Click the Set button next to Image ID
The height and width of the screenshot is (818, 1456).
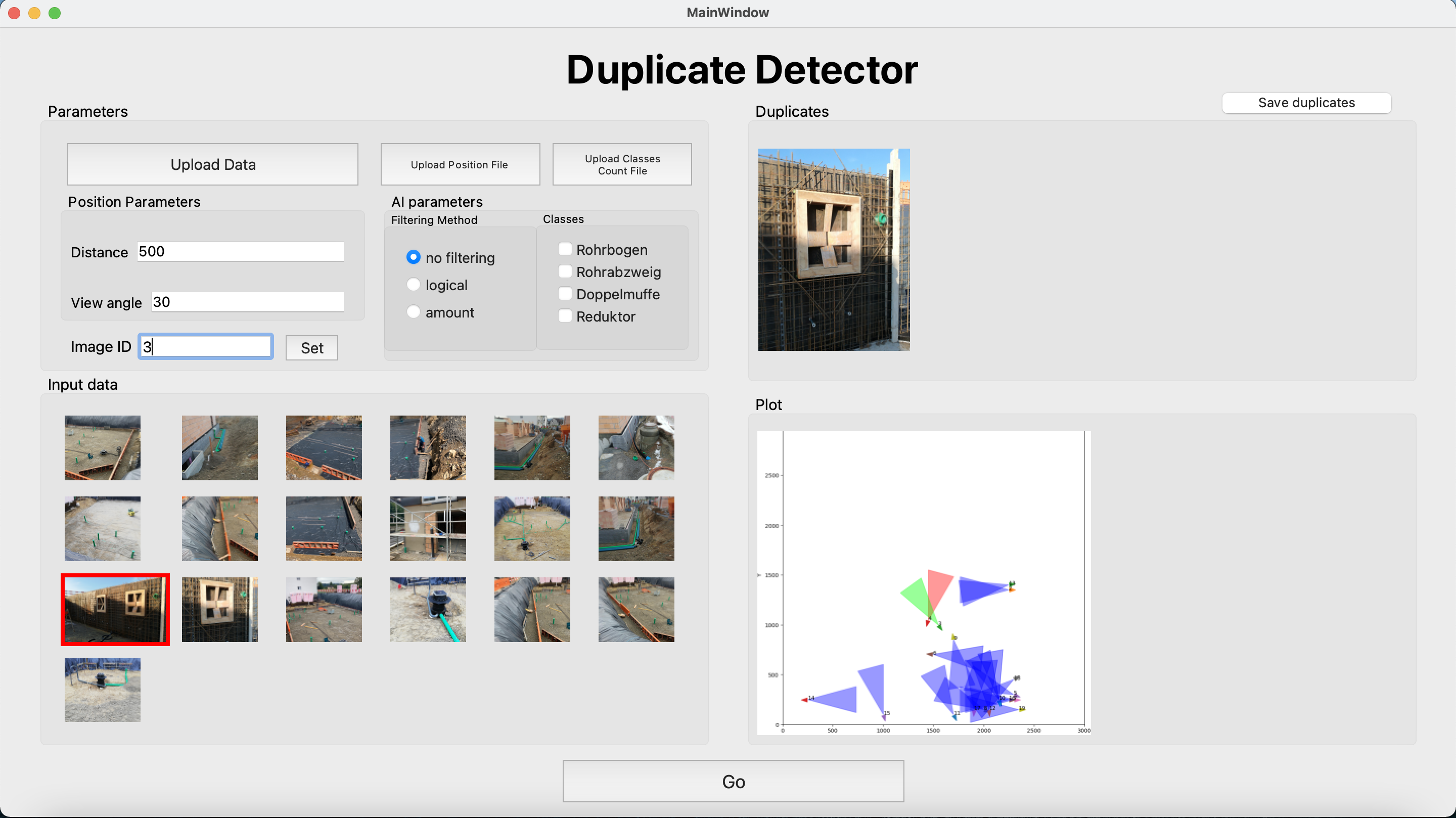[311, 348]
